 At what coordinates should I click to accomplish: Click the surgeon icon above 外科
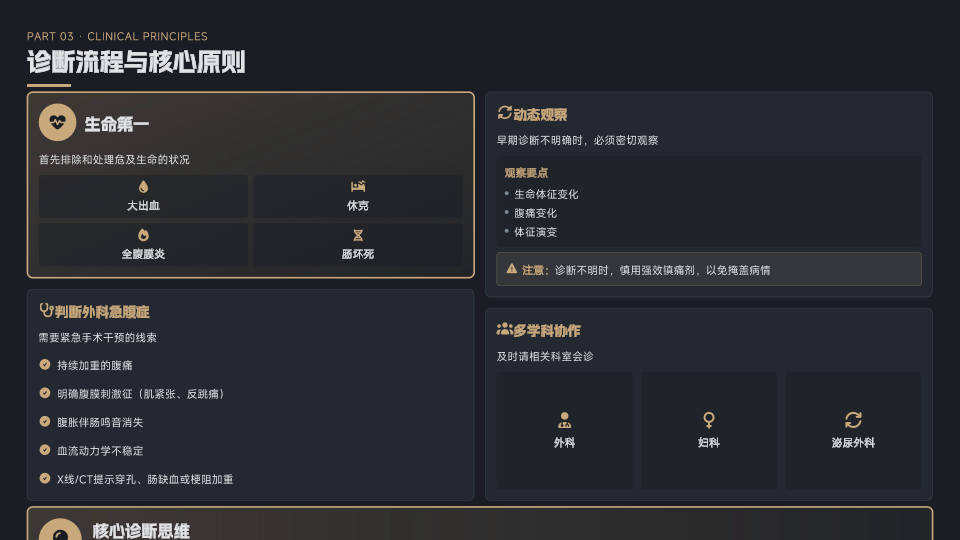click(x=565, y=420)
